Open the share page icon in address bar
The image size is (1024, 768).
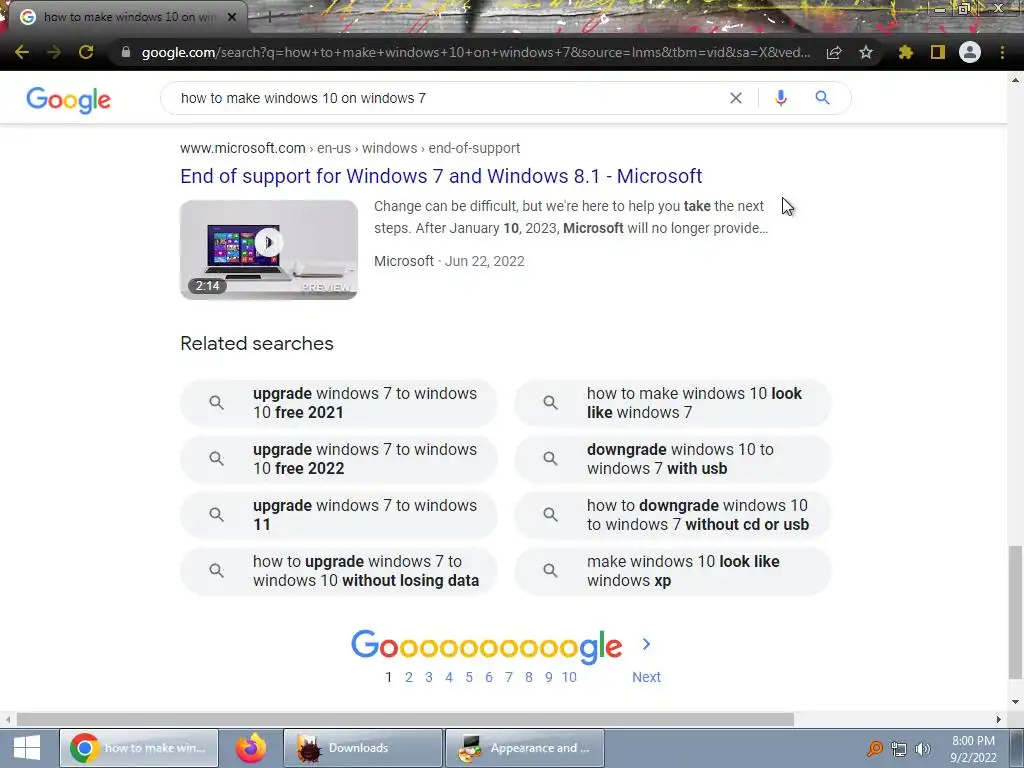tap(834, 53)
